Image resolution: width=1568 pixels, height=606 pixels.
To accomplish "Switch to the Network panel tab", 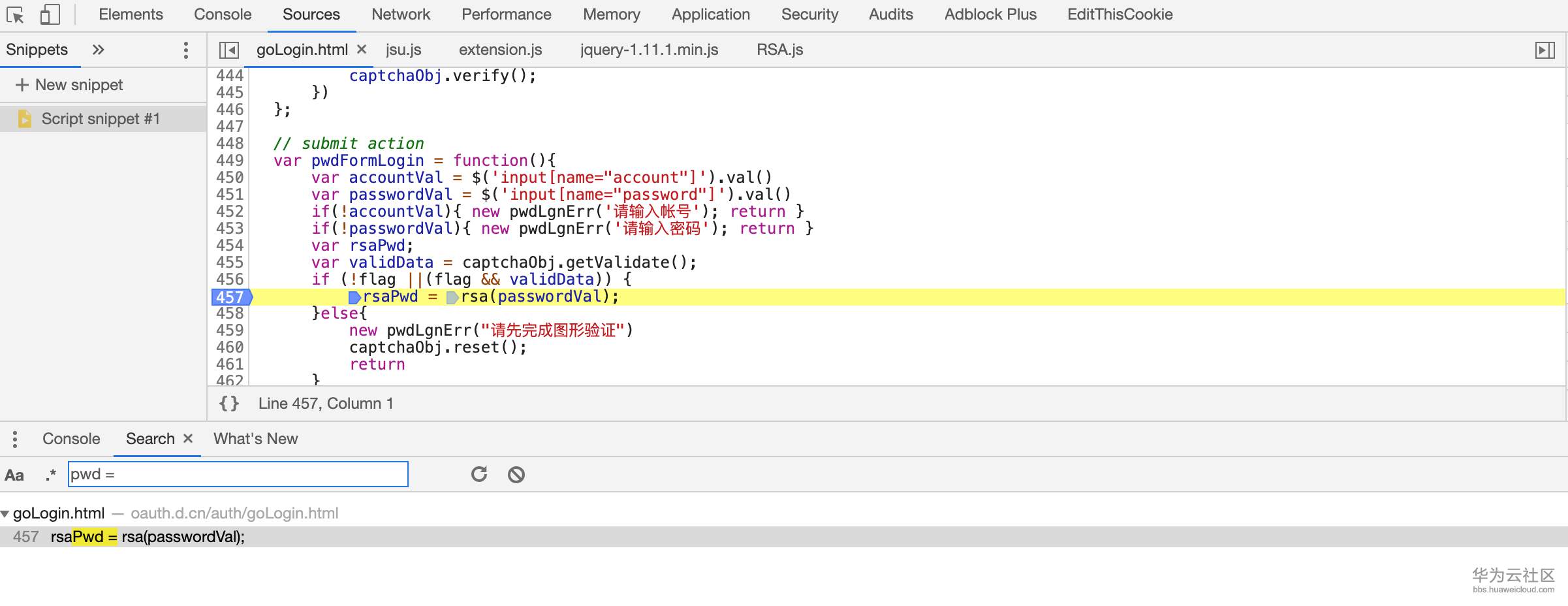I will point(401,14).
